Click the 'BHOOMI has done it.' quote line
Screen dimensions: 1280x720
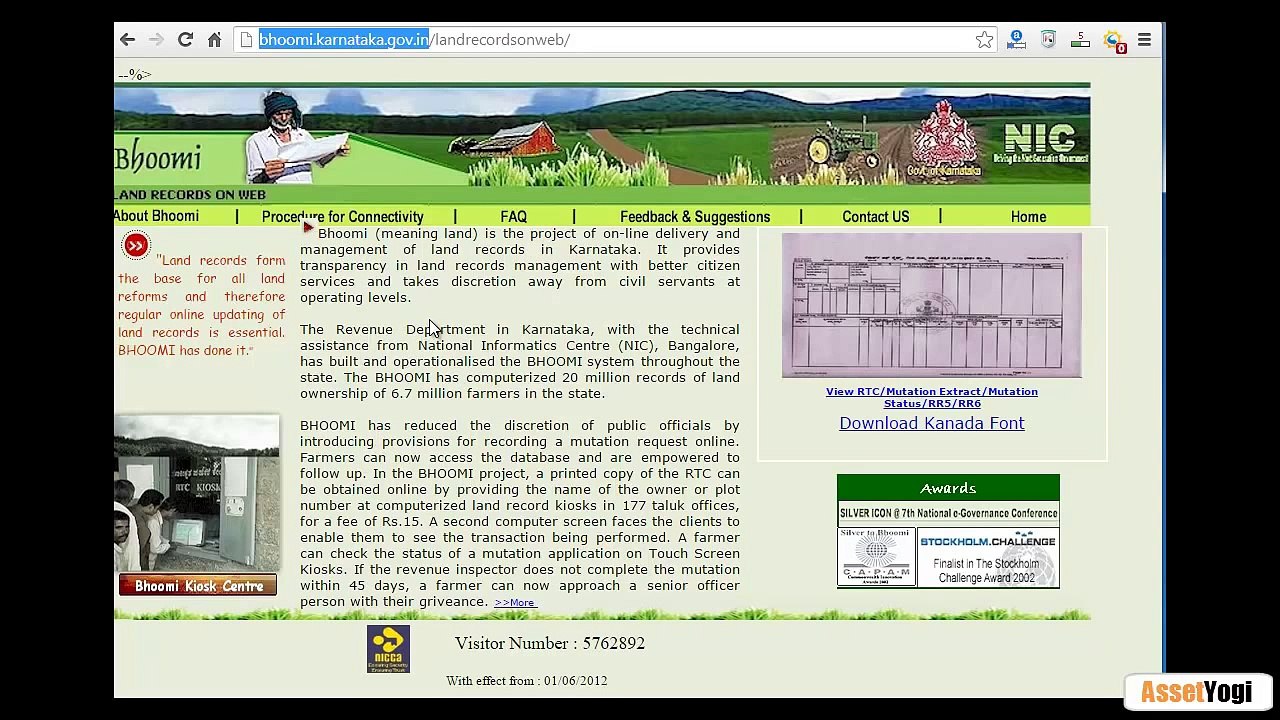tap(185, 350)
